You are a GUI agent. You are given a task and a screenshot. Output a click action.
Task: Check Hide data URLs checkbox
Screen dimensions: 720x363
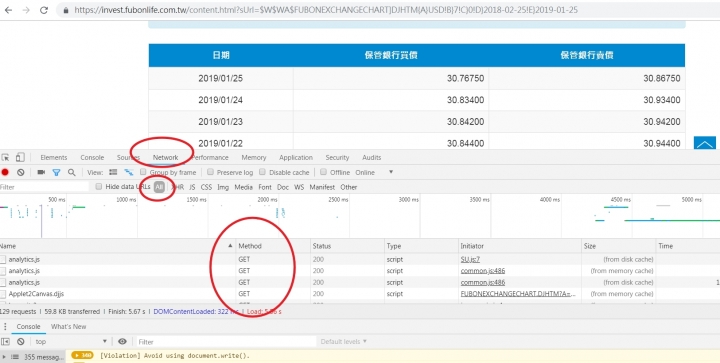(x=99, y=187)
